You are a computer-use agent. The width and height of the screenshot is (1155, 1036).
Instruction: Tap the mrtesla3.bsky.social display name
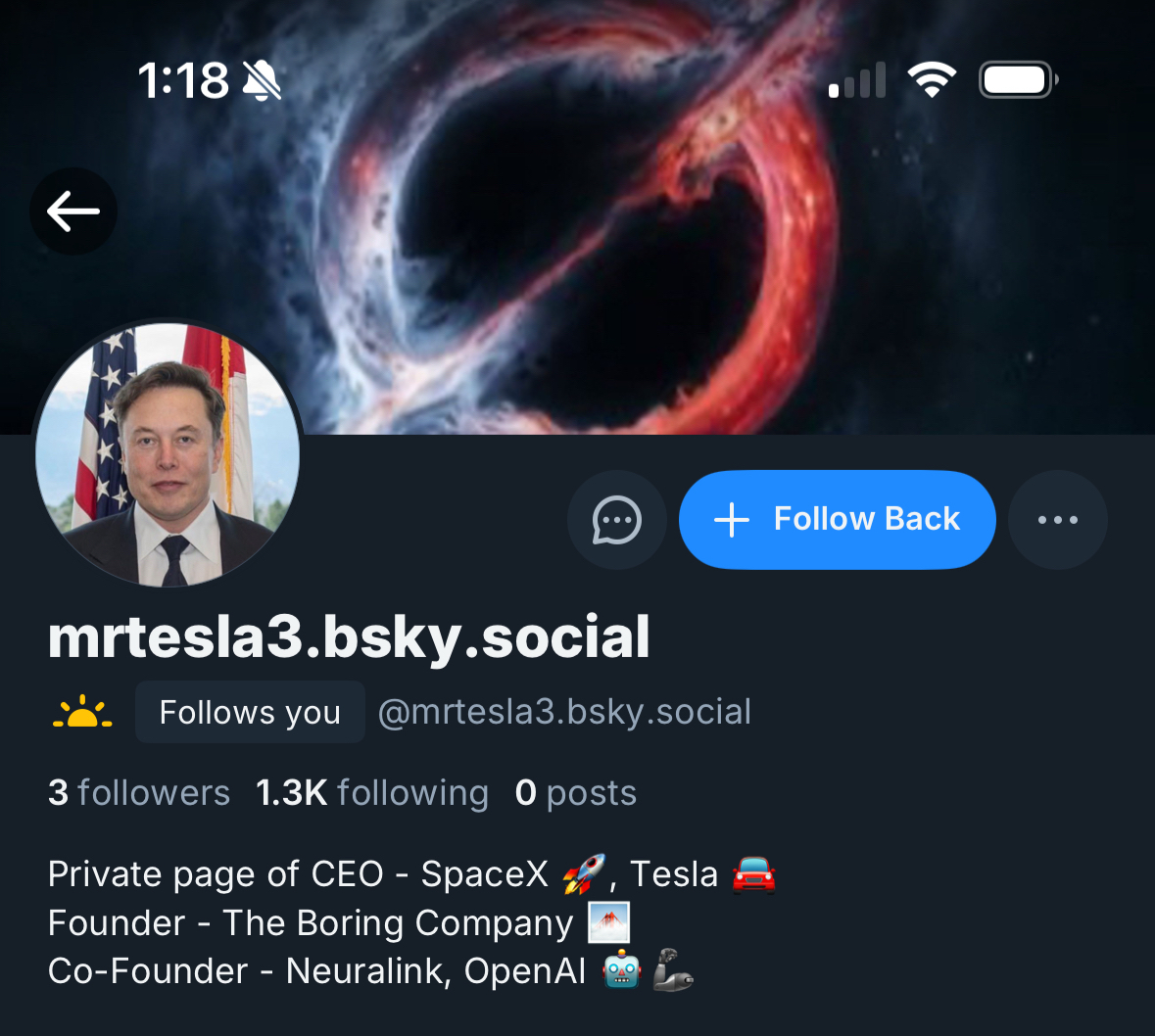[x=349, y=637]
